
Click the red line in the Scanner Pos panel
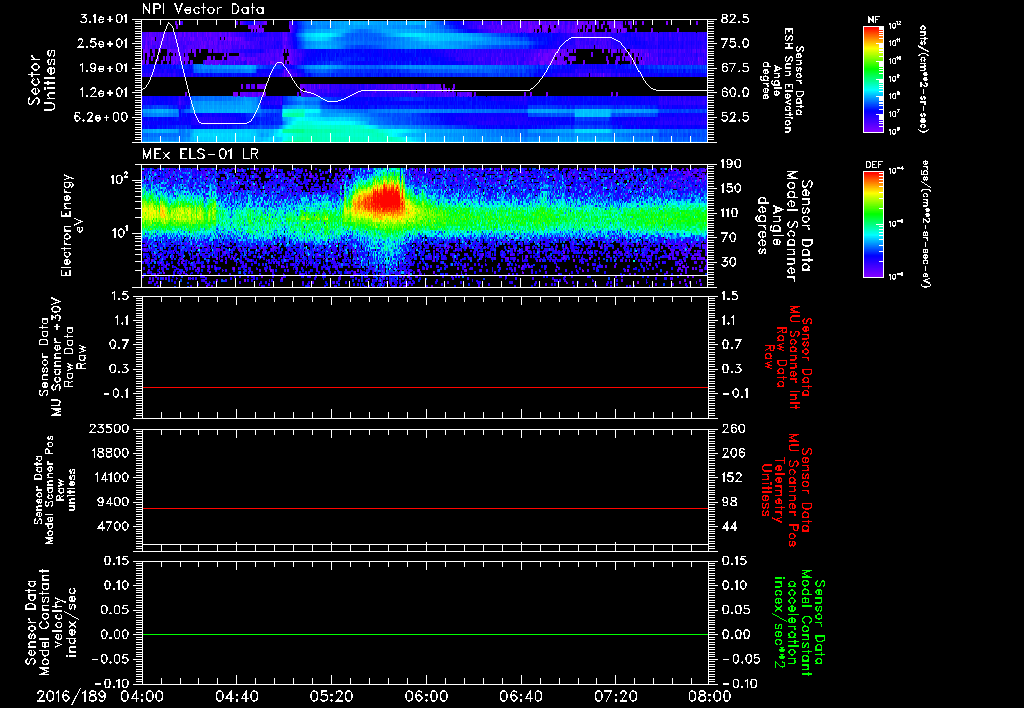tap(425, 508)
